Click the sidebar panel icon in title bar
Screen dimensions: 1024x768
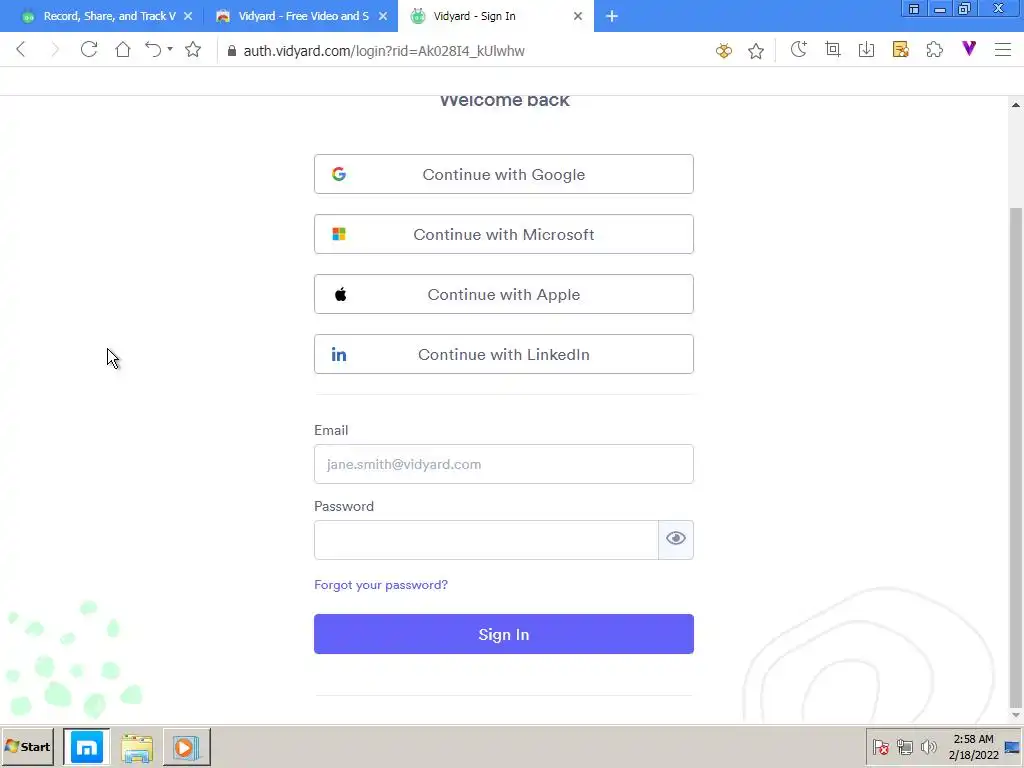[914, 9]
